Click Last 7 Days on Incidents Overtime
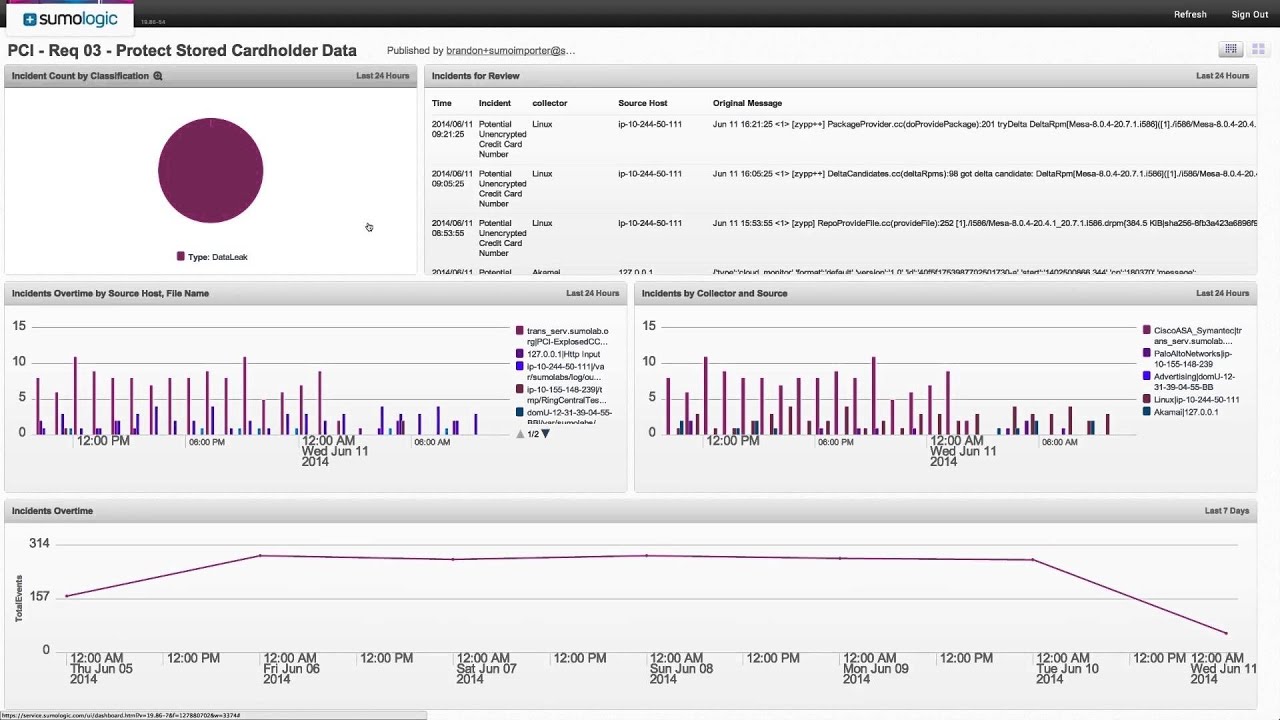This screenshot has height=720, width=1280. [1227, 511]
